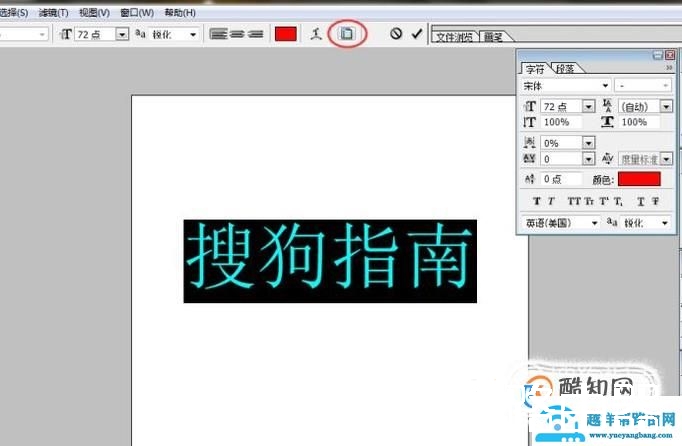682x446 pixels.
Task: Click the vertical scale 100% field
Action: 562,122
